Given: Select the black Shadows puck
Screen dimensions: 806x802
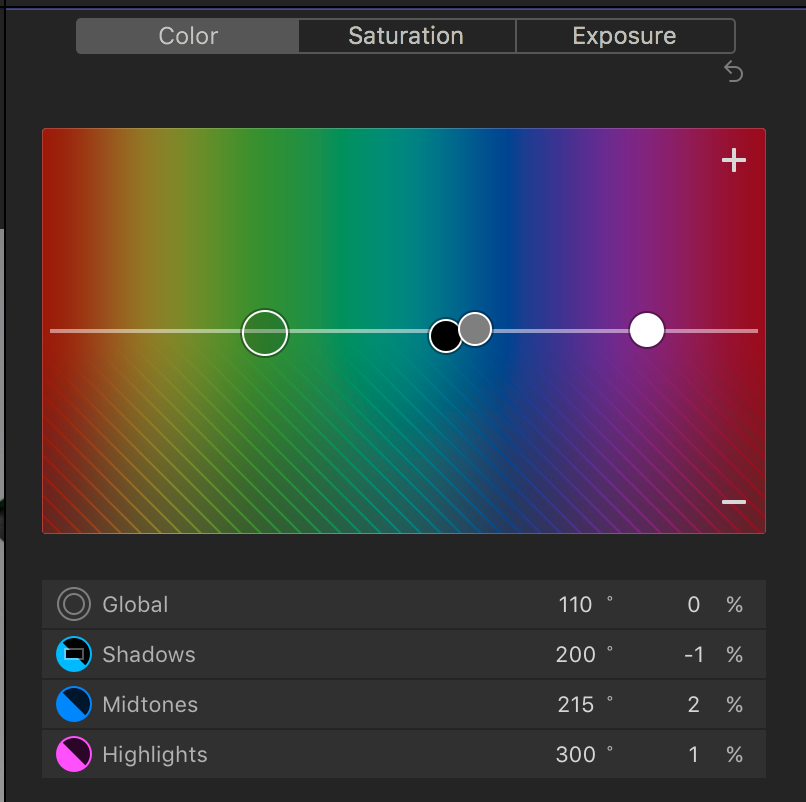Looking at the screenshot, I should pos(443,337).
